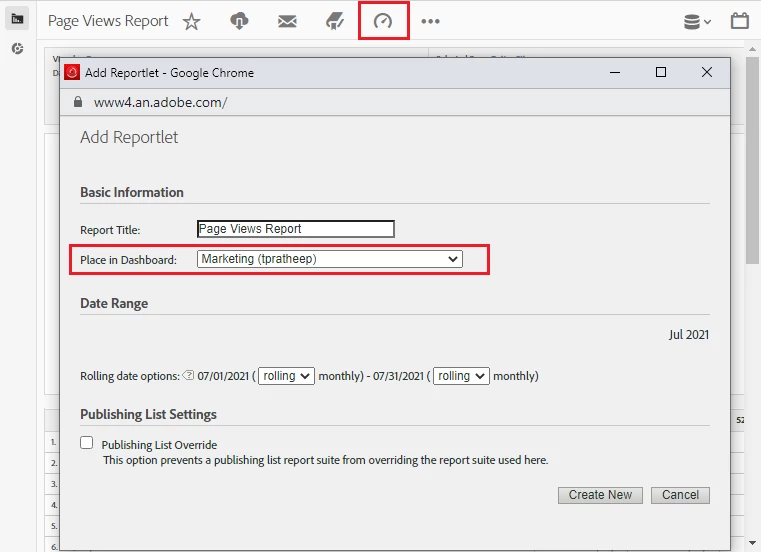761x552 pixels.
Task: Open the Place in Dashboard dropdown
Action: click(330, 259)
